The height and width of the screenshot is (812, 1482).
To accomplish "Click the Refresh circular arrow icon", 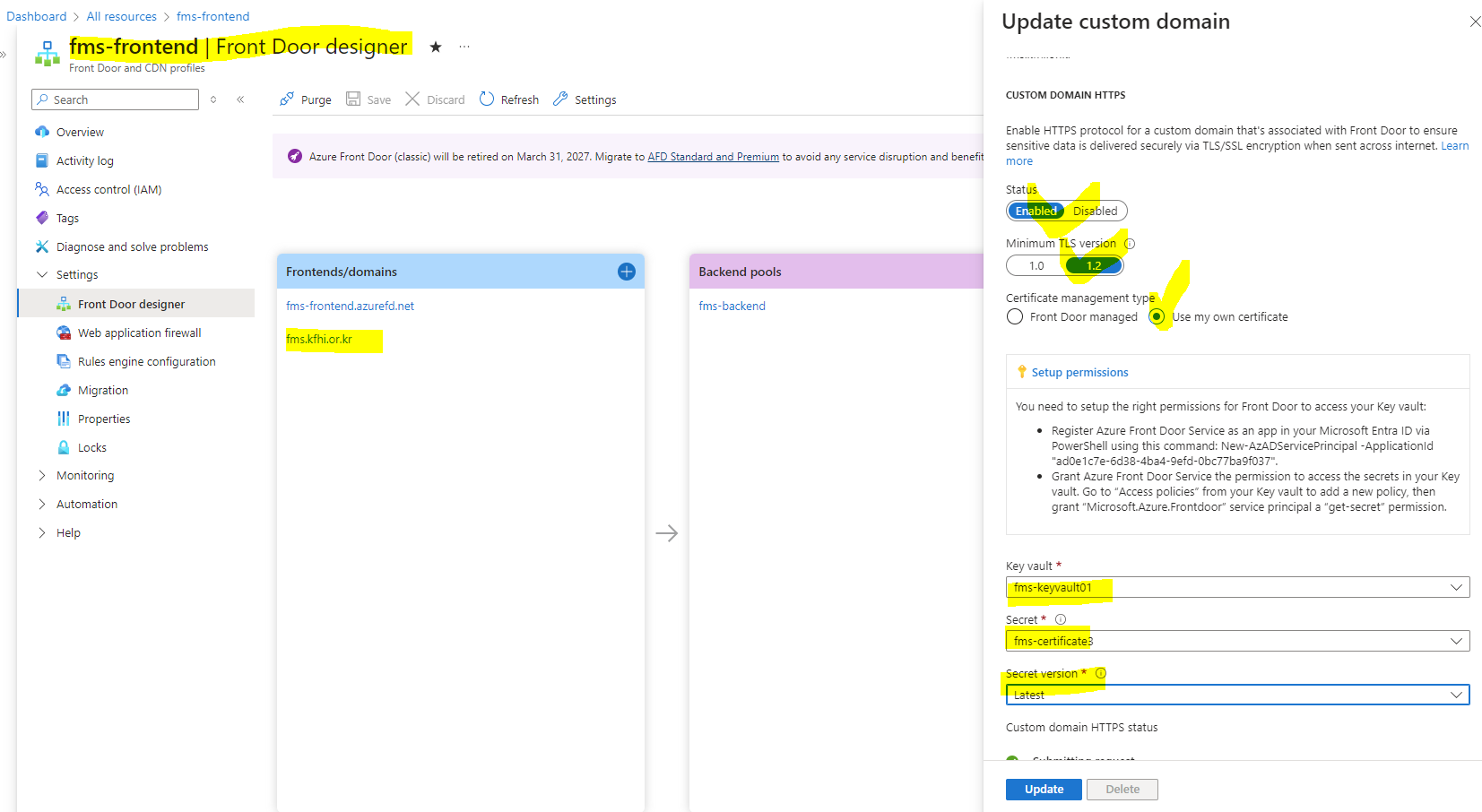I will tap(487, 99).
